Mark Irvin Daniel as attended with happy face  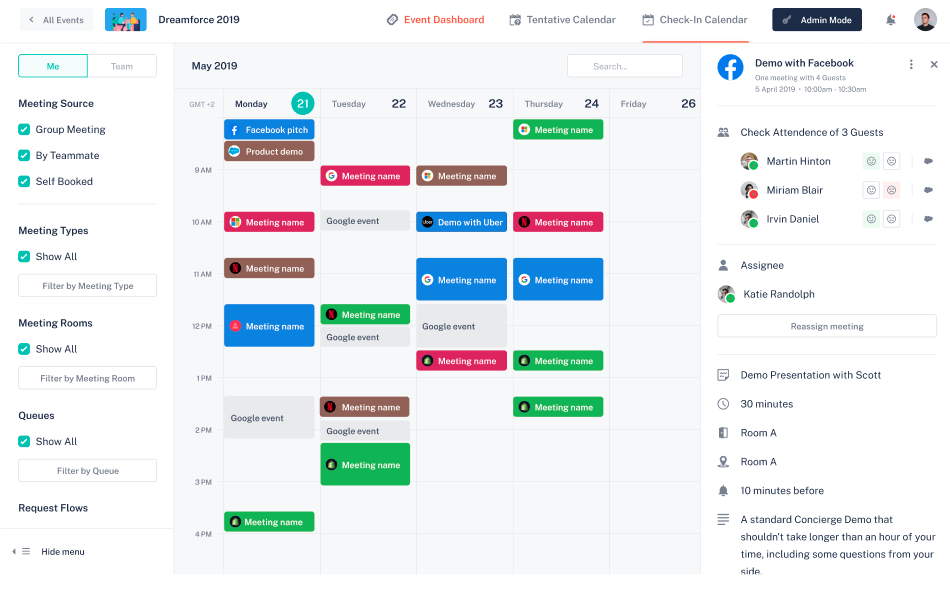point(871,219)
